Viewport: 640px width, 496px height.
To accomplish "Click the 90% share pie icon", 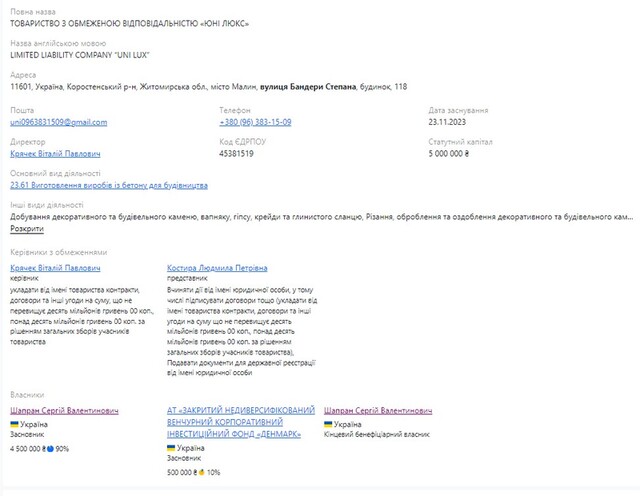I will tap(50, 448).
